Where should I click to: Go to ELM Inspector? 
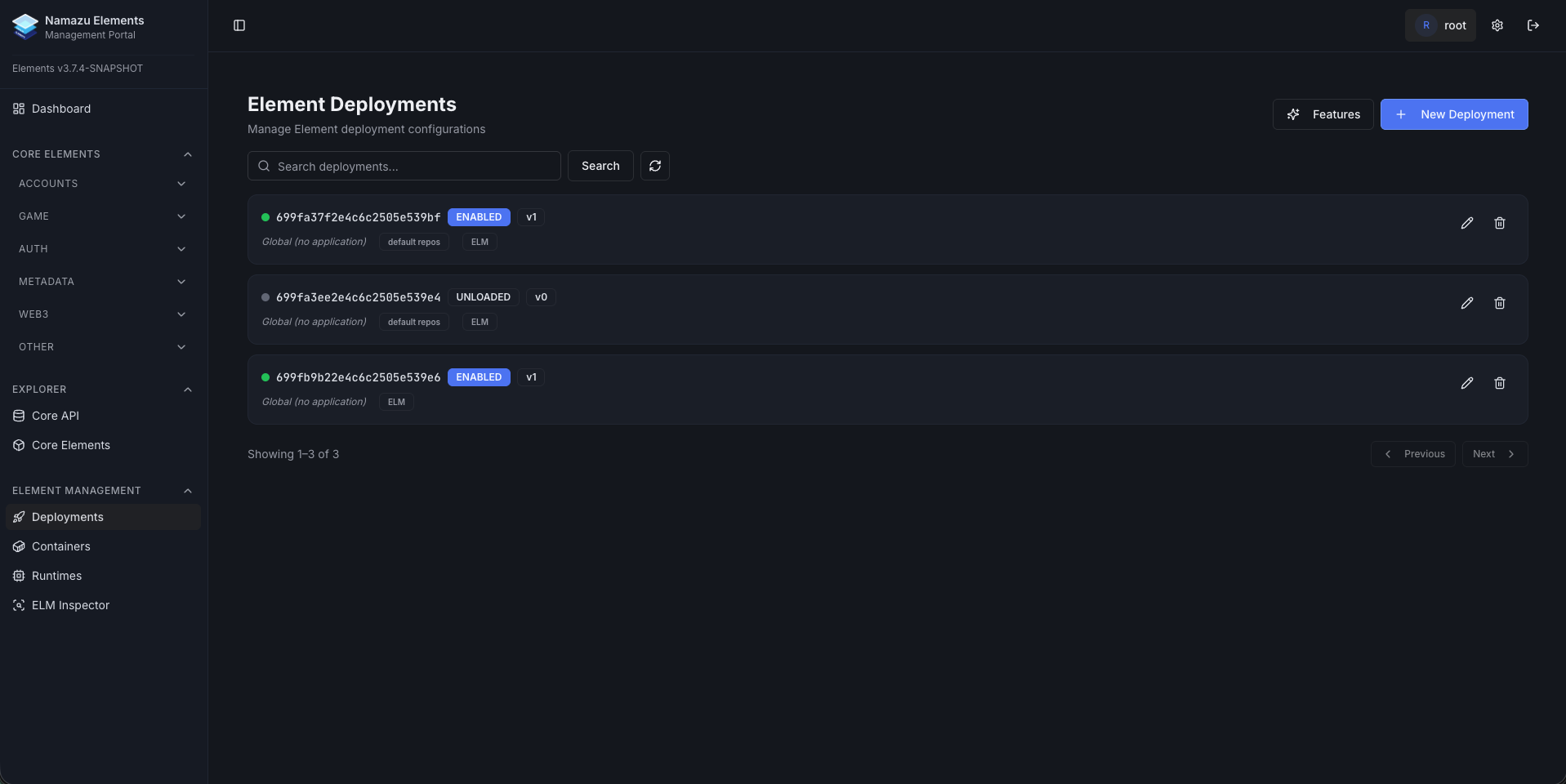[x=70, y=605]
